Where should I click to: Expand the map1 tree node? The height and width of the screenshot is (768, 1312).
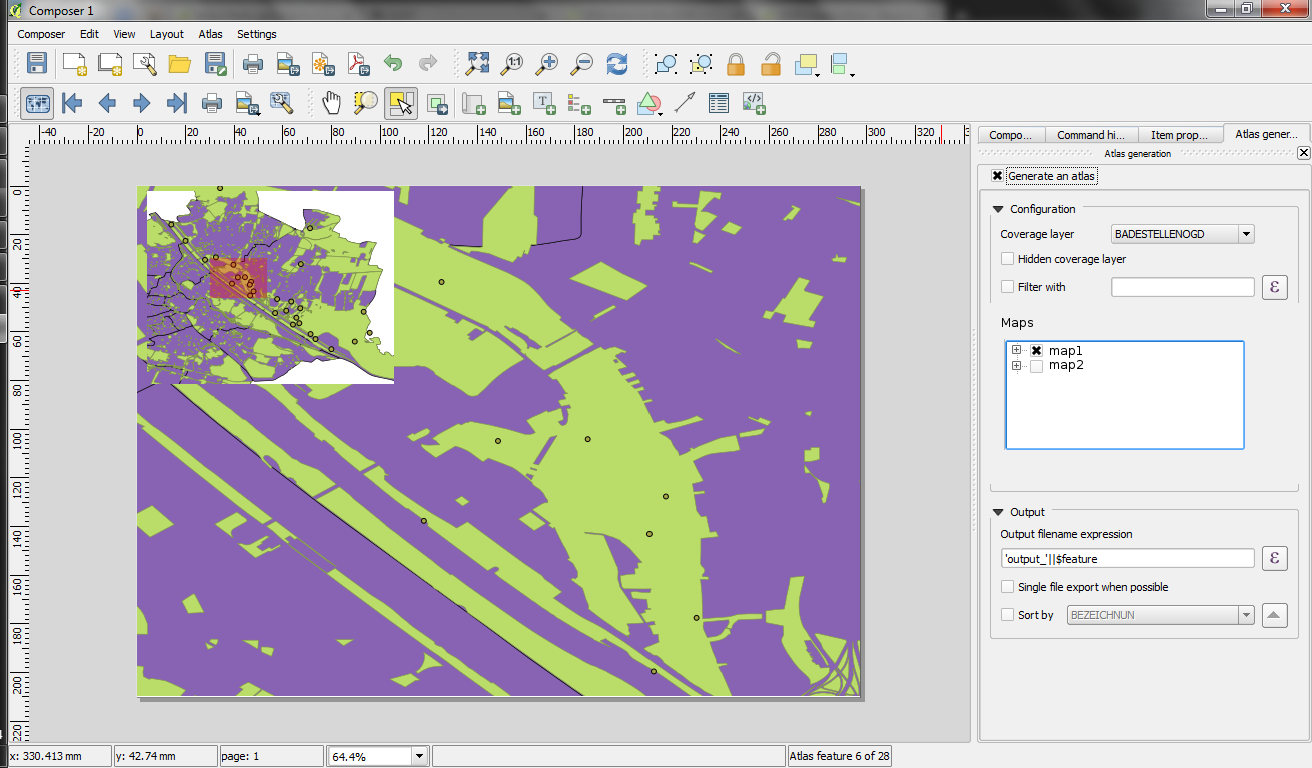click(x=1016, y=350)
